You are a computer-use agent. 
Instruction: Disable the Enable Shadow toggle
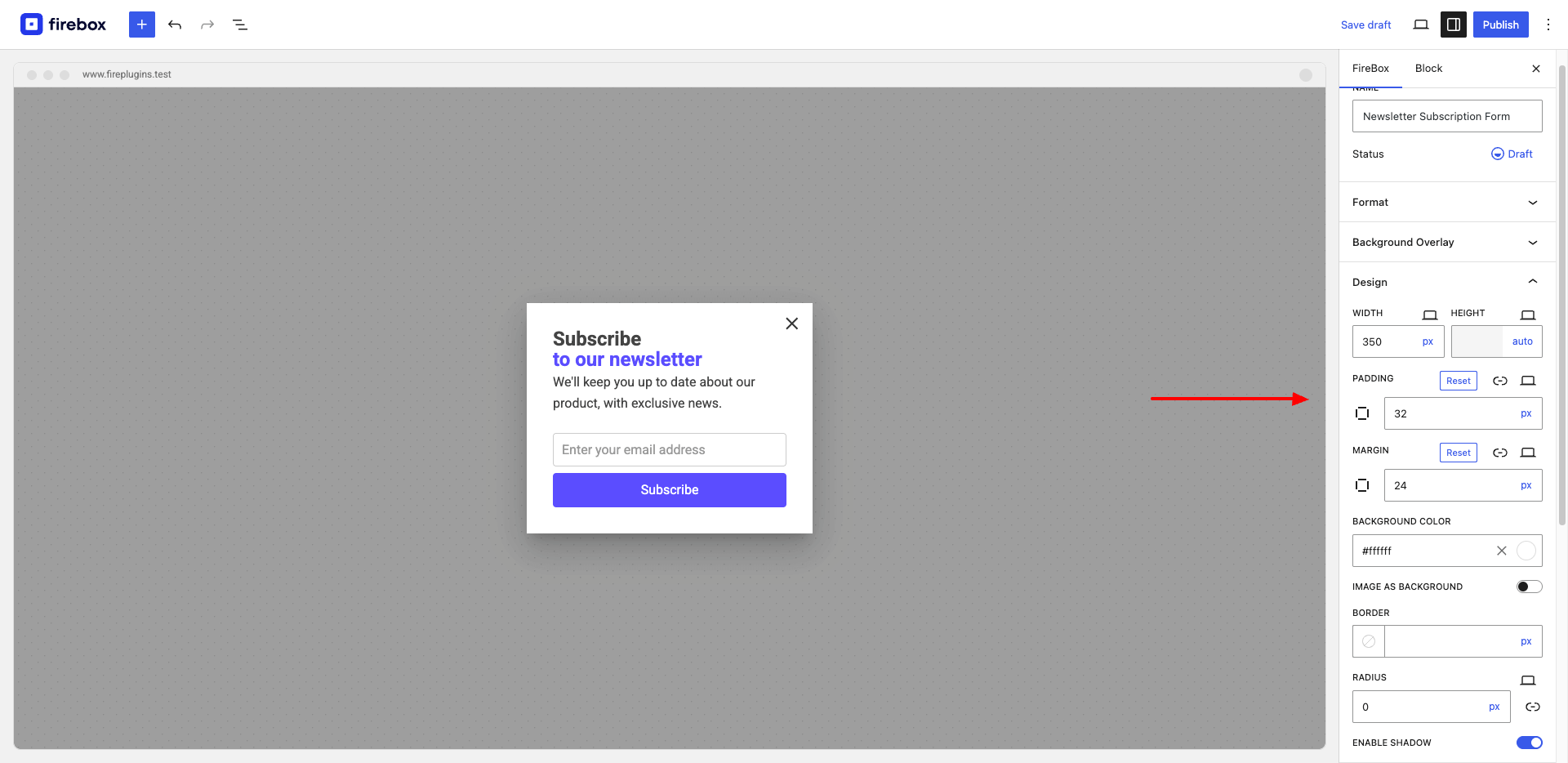[1529, 743]
